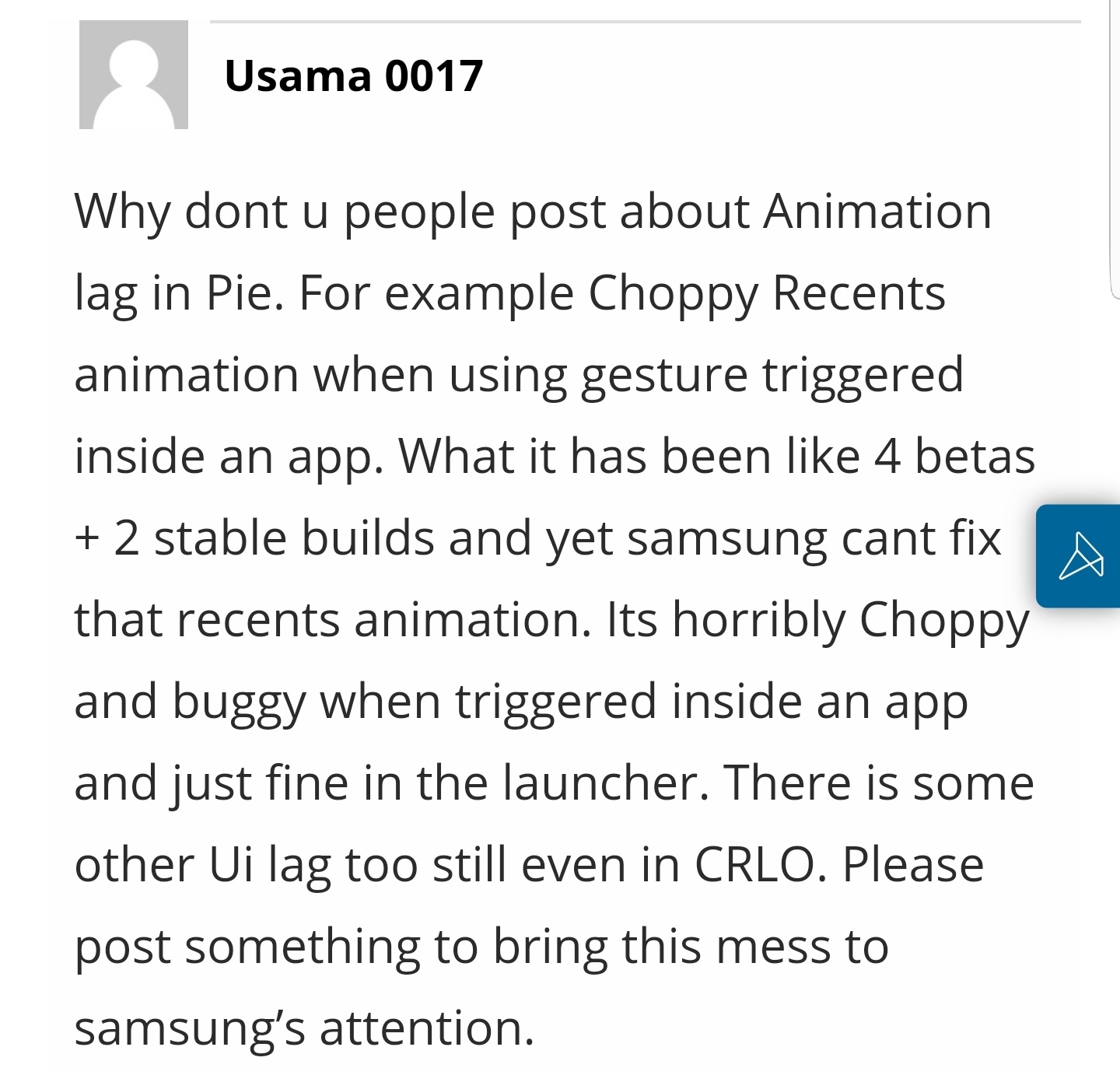Image resolution: width=1120 pixels, height=1075 pixels.
Task: Click the word "Animation" in first comment line
Action: (x=877, y=212)
